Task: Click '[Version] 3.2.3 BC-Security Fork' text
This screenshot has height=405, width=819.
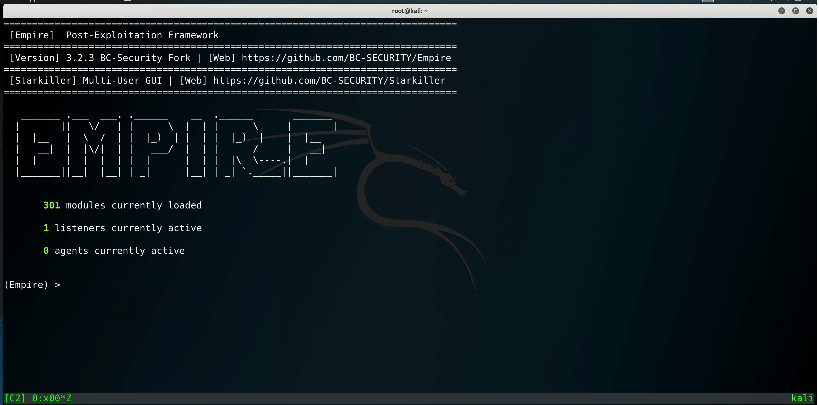Action: 100,58
